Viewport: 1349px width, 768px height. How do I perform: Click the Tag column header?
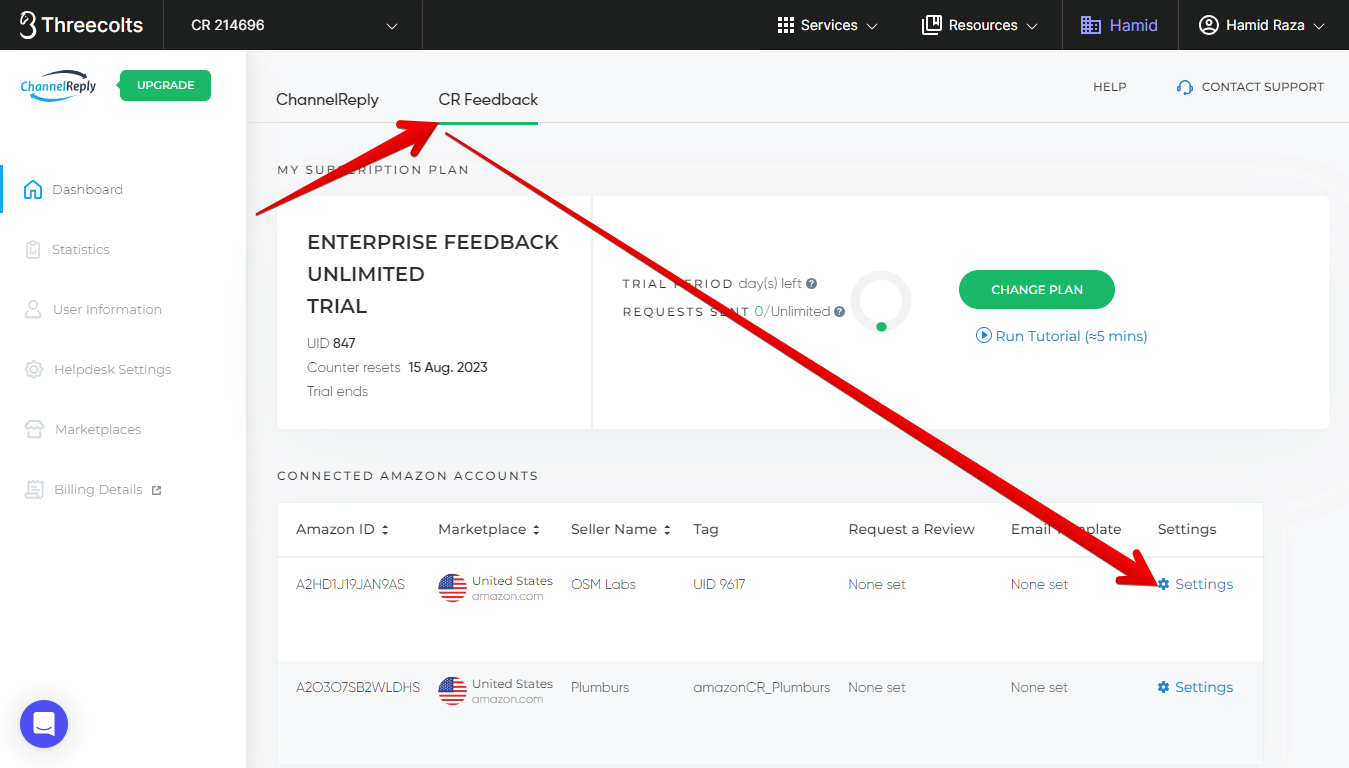(x=706, y=529)
